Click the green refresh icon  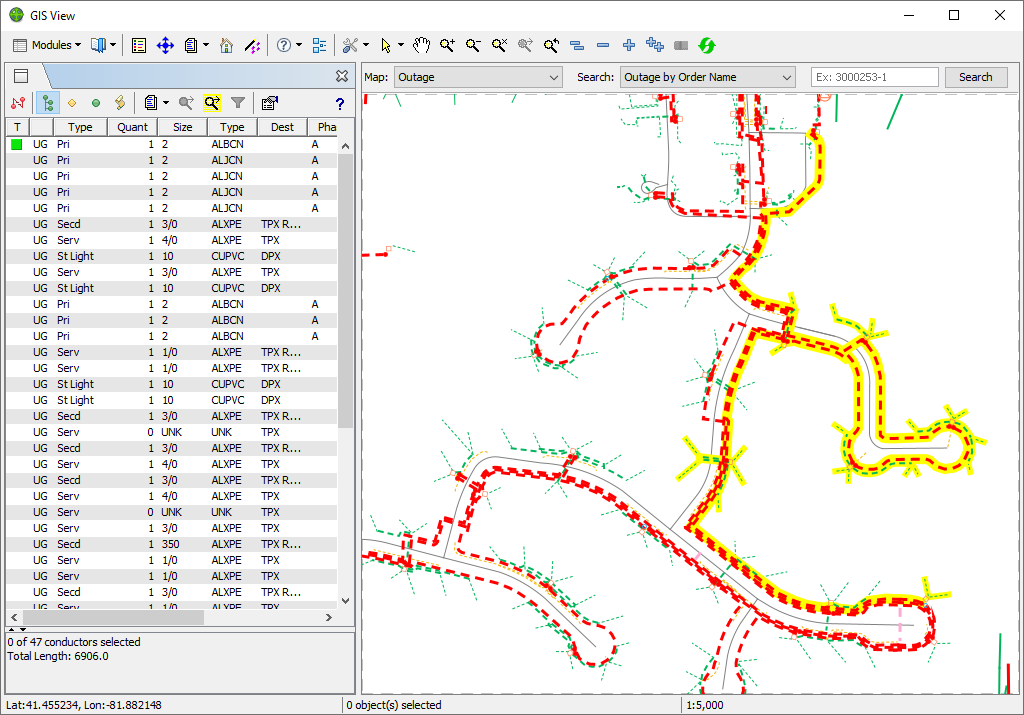tap(707, 45)
